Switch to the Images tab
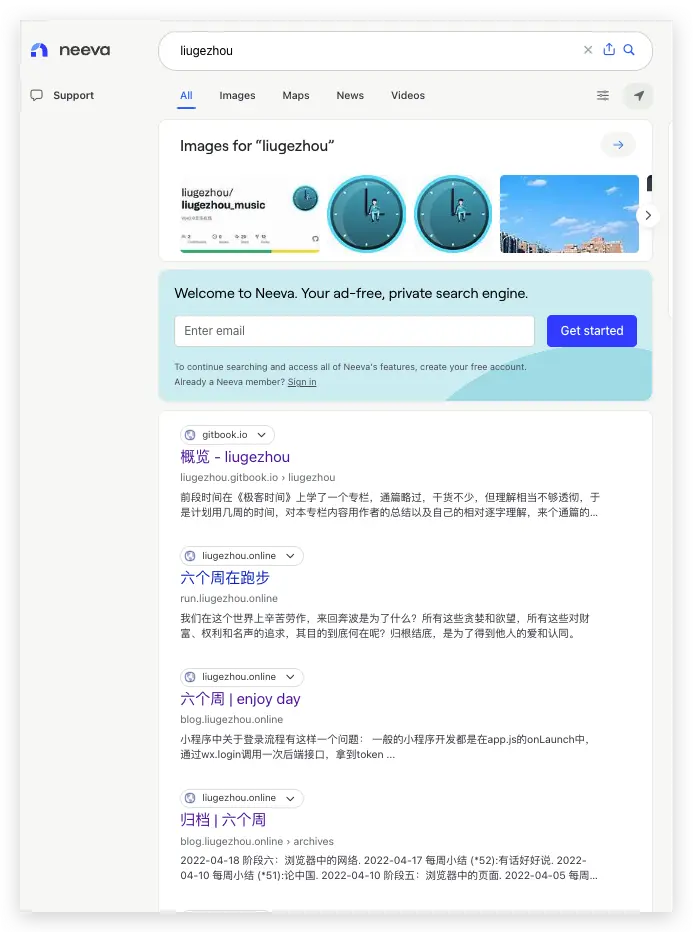 237,95
